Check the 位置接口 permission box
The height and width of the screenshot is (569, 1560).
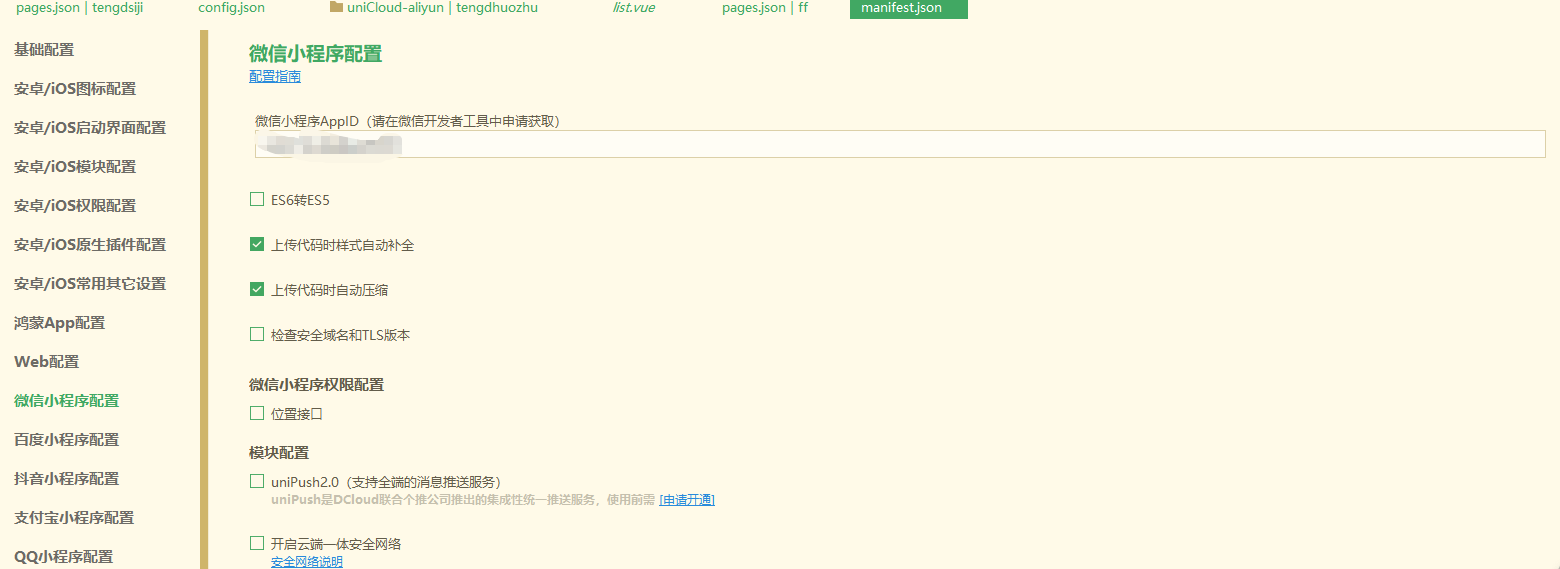(257, 413)
